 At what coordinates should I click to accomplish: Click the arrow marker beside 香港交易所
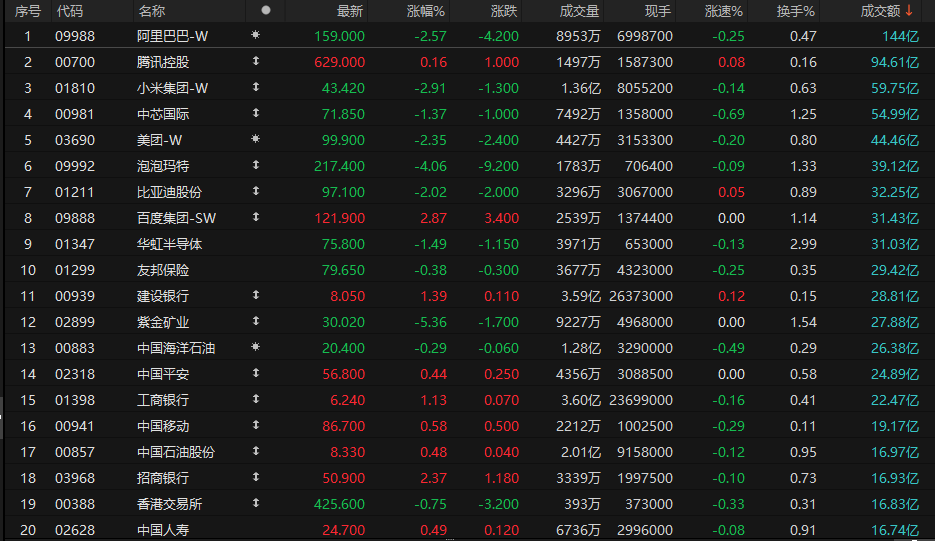pyautogui.click(x=256, y=503)
